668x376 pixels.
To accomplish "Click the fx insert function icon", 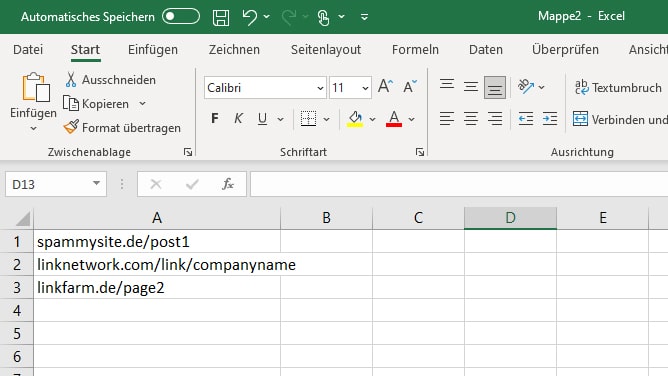I will [x=228, y=184].
